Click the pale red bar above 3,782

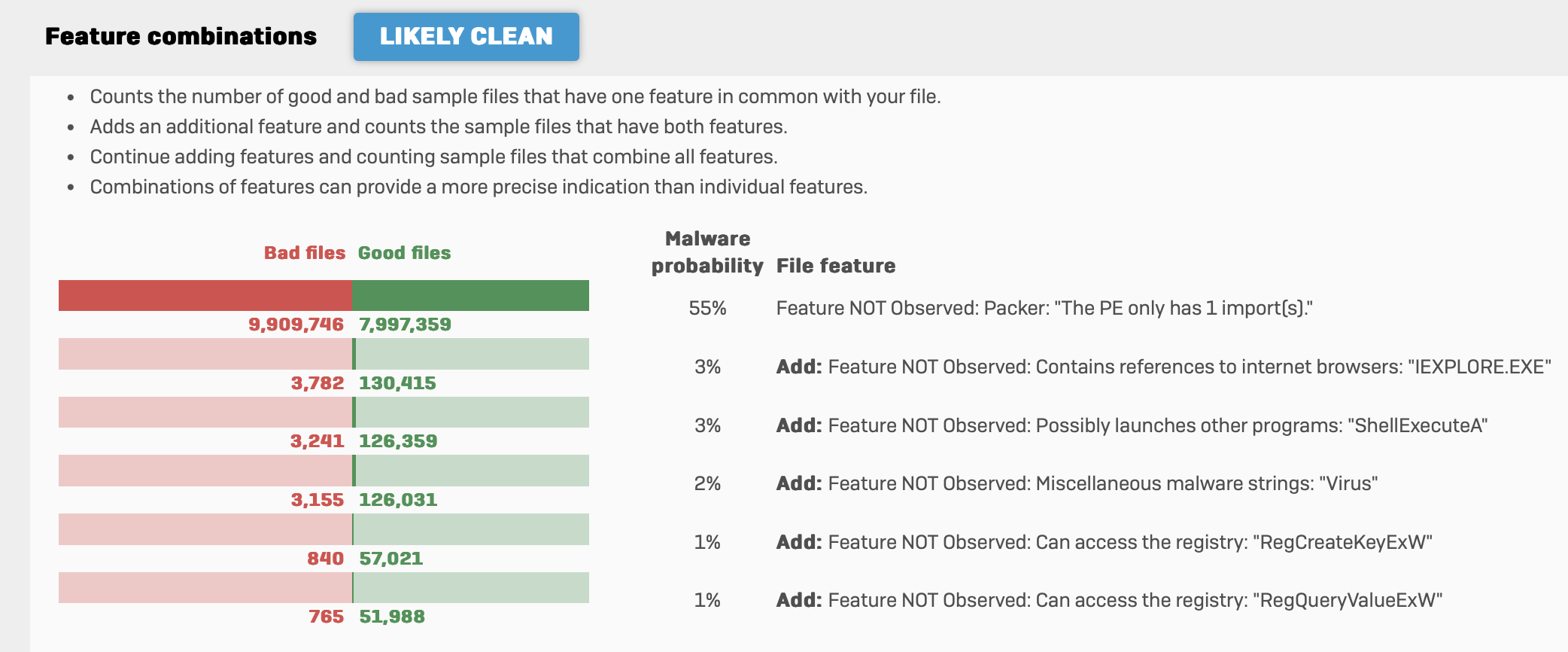205,354
